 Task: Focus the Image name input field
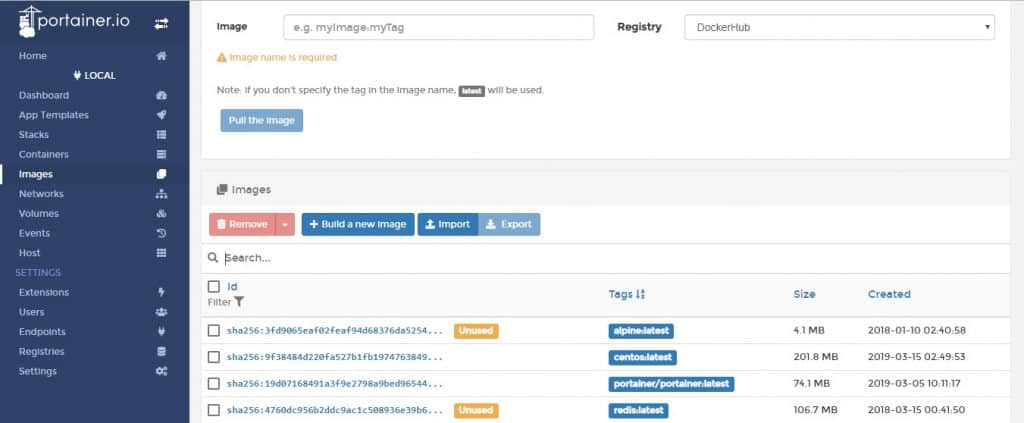click(x=438, y=27)
